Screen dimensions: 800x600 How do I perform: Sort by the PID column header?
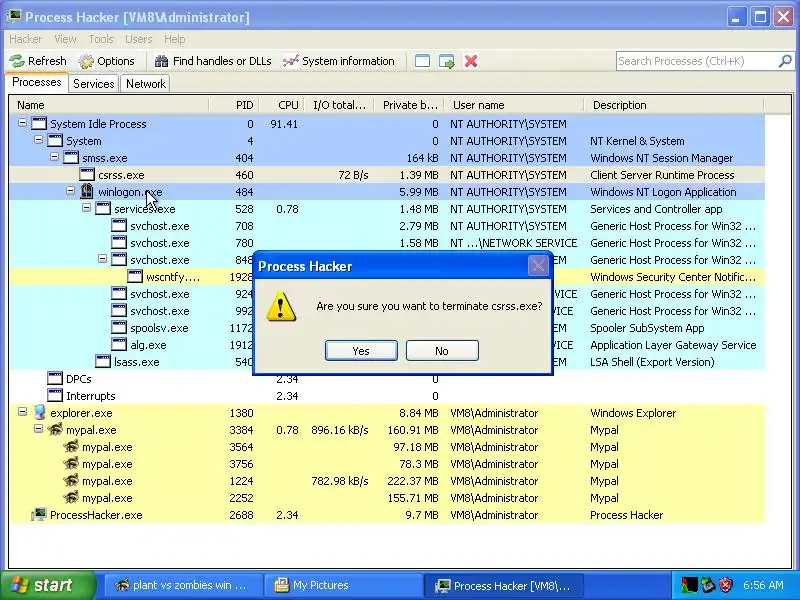(x=234, y=105)
